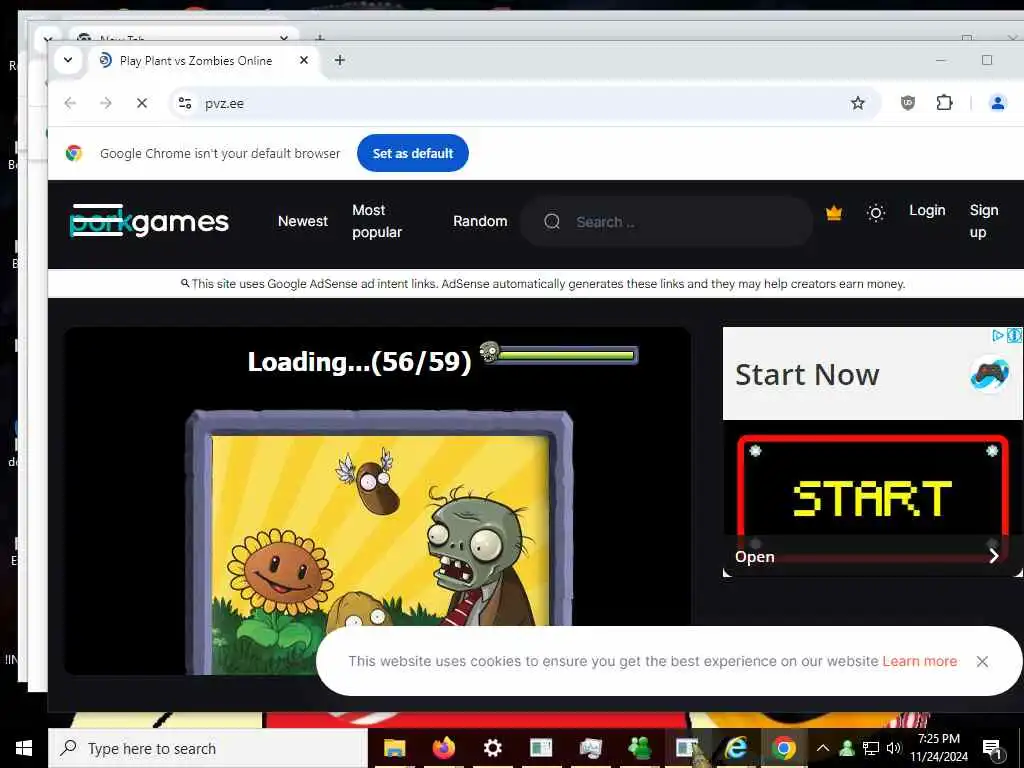1024x768 pixels.
Task: Open the notification center icon
Action: [993, 749]
